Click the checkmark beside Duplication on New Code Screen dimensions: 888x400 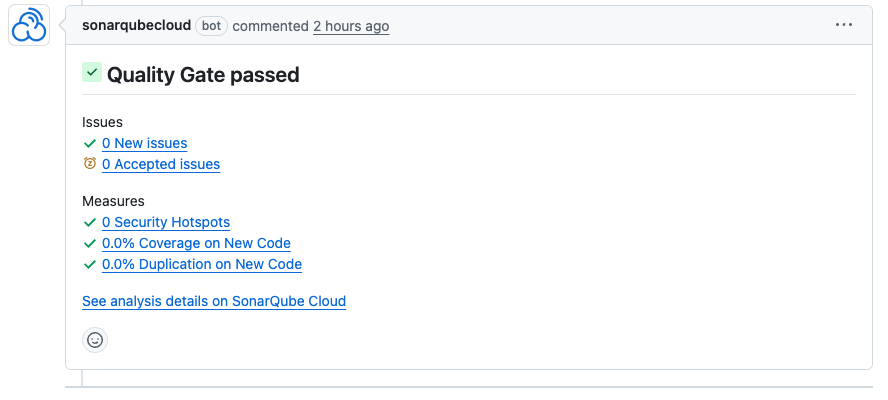coord(90,265)
